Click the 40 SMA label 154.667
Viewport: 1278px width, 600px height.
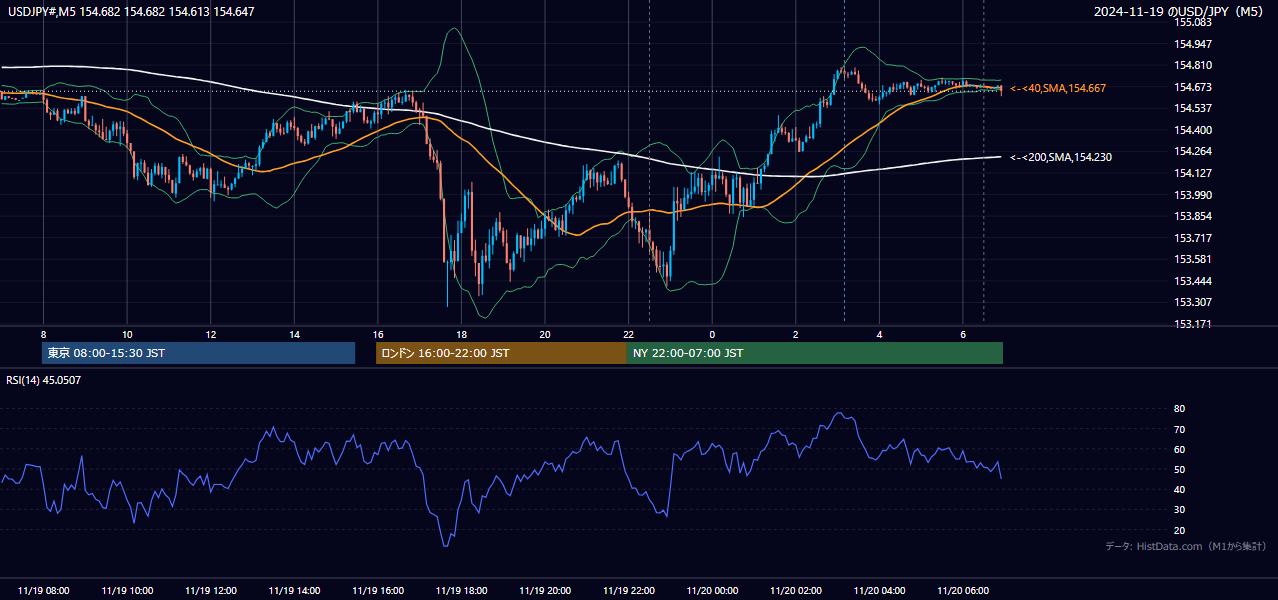pyautogui.click(x=1058, y=88)
